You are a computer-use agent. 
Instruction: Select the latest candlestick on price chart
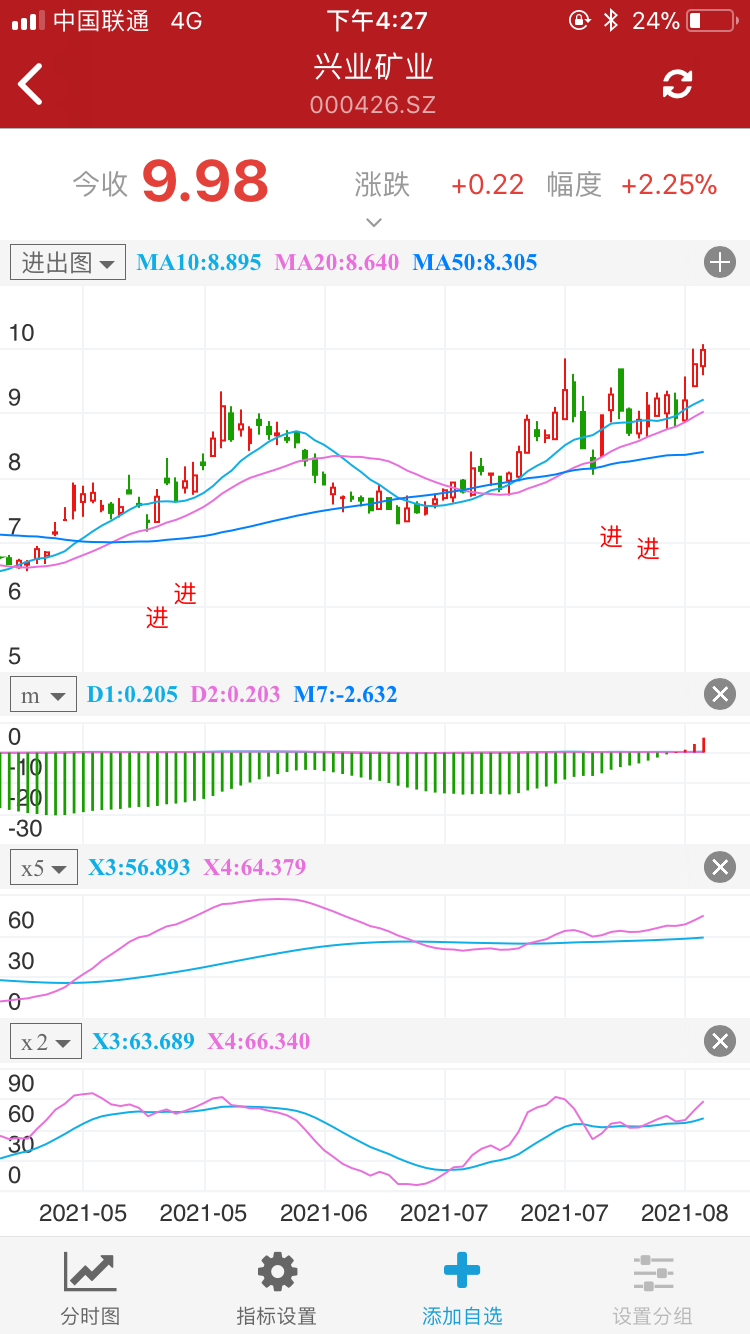703,358
